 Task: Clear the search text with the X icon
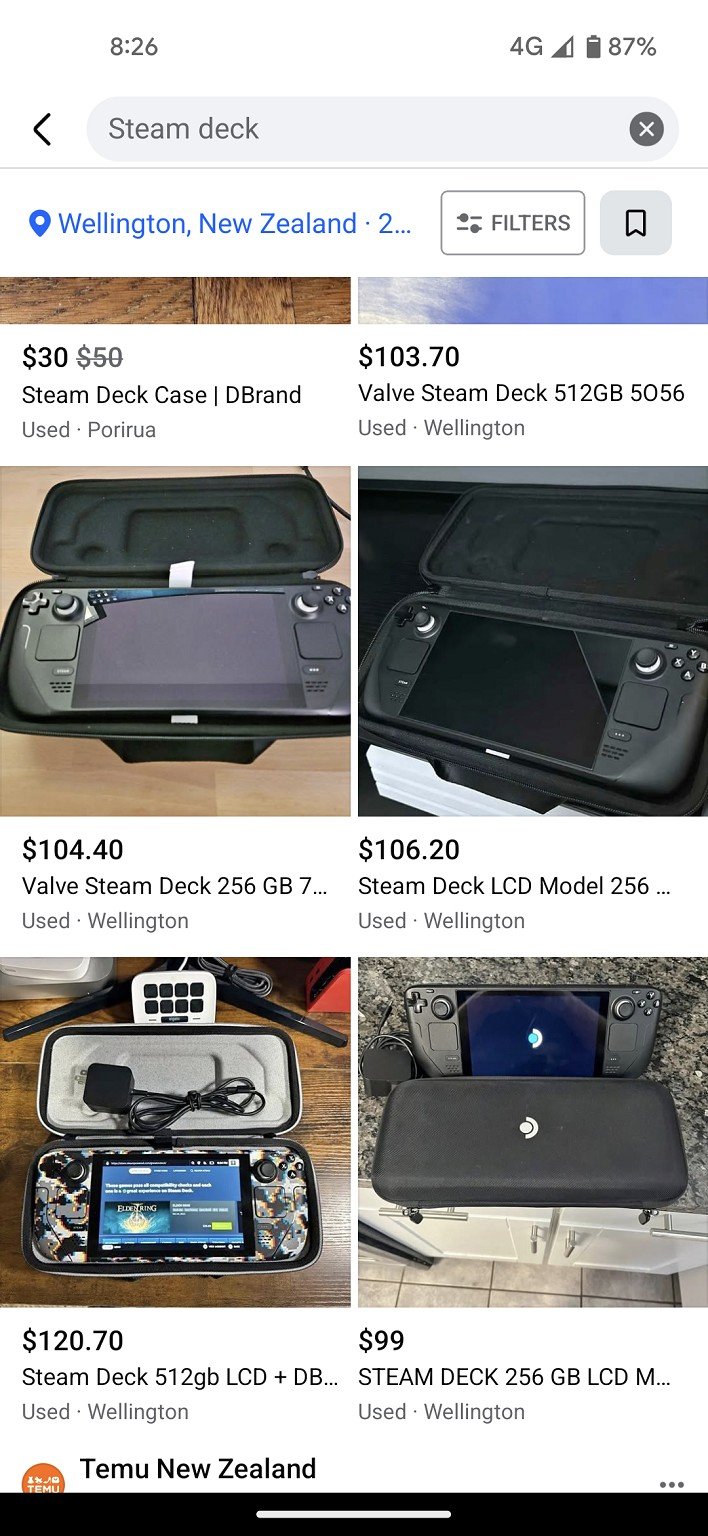pyautogui.click(x=646, y=129)
